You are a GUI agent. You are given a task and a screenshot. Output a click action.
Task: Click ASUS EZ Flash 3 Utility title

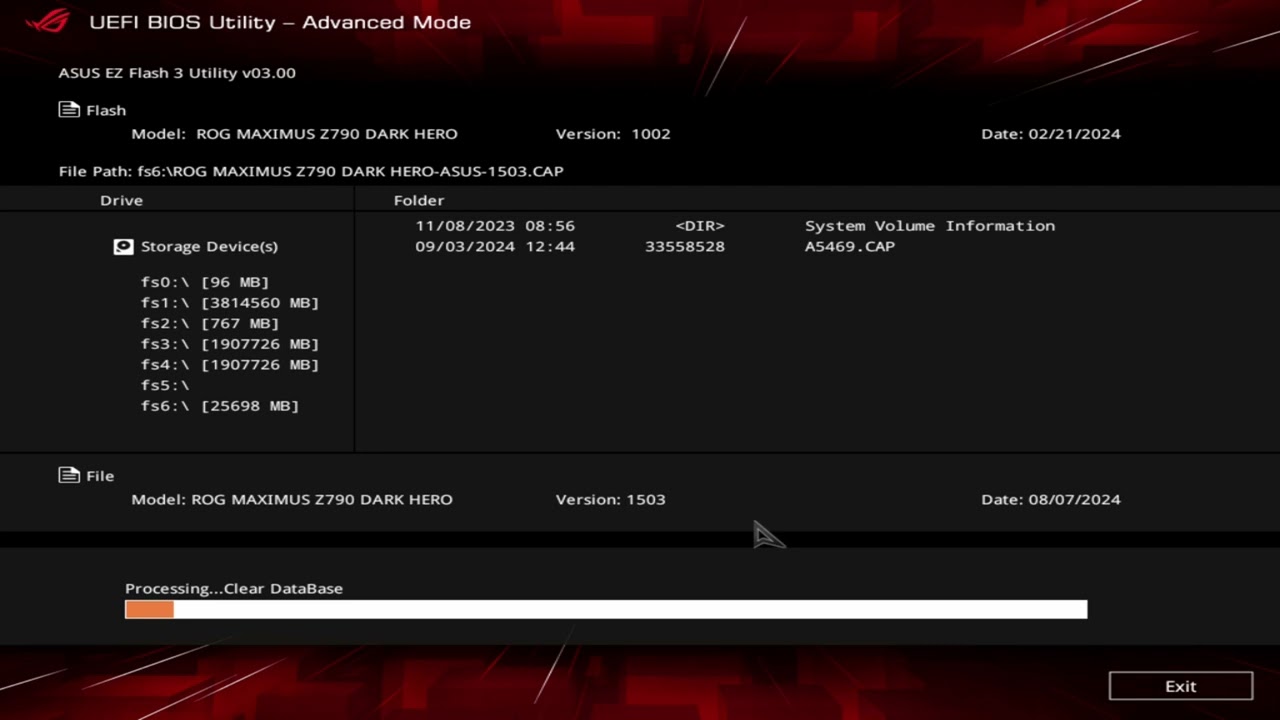coord(177,73)
